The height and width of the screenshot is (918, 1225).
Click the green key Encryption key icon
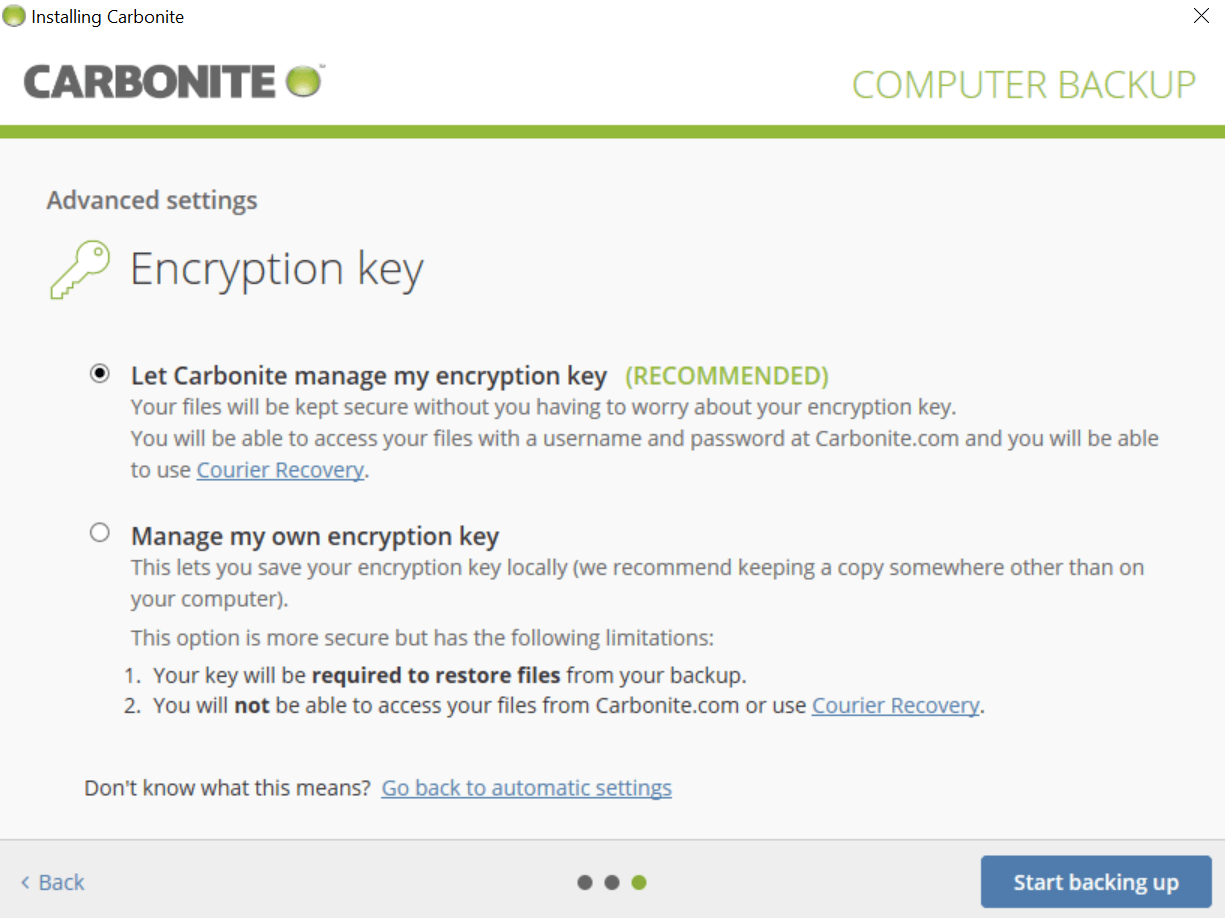pos(80,268)
